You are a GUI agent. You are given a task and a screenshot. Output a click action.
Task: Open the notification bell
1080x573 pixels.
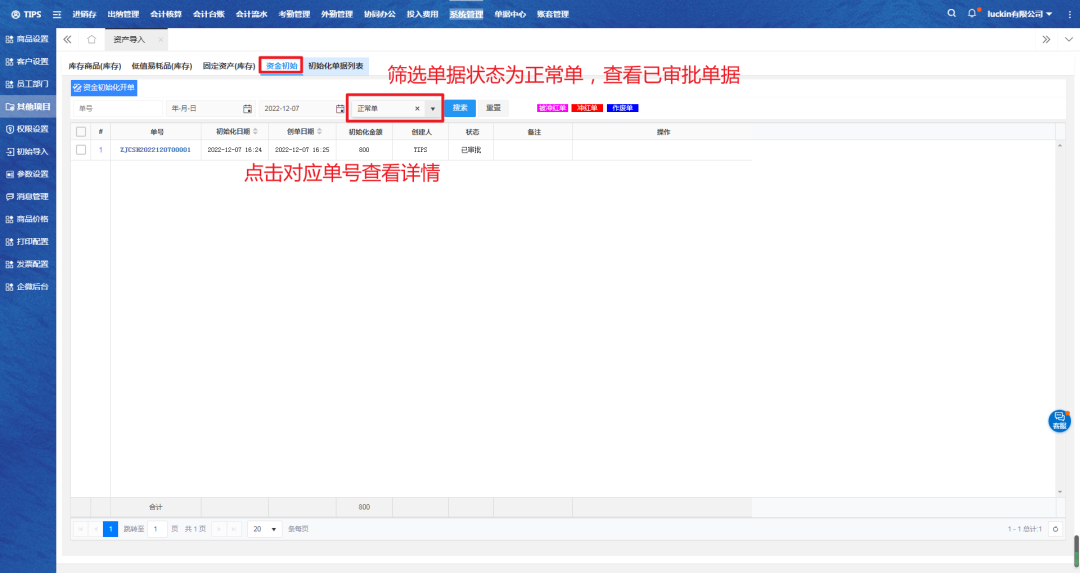click(971, 13)
